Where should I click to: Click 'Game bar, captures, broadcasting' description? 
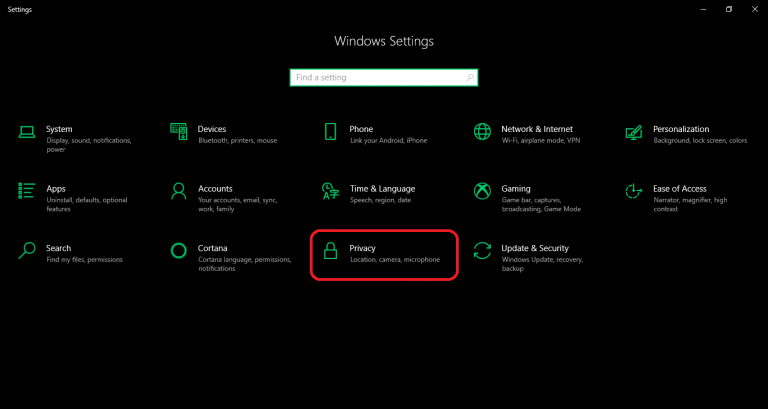pyautogui.click(x=541, y=204)
